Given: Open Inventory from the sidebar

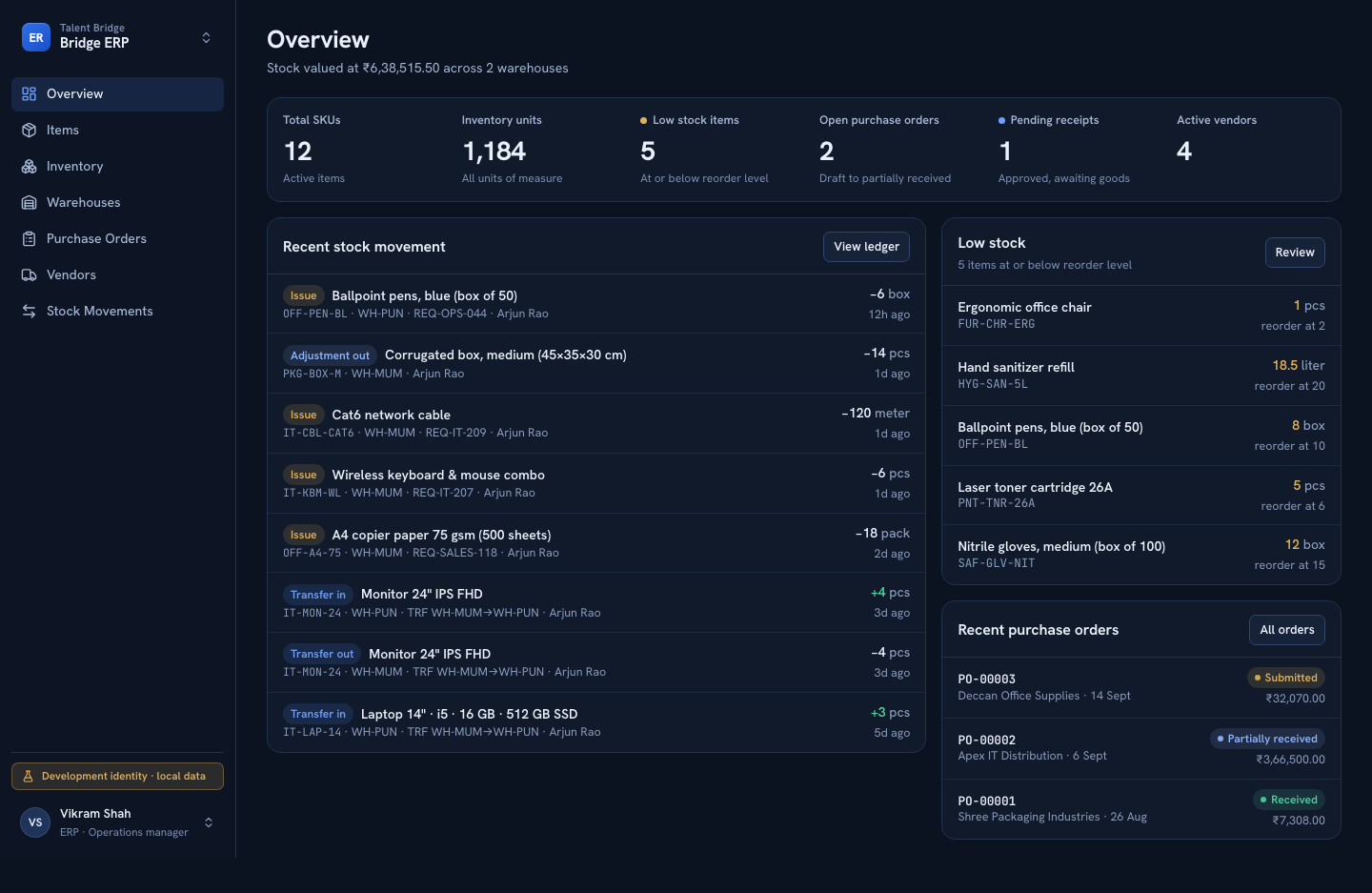Looking at the screenshot, I should coord(117,166).
